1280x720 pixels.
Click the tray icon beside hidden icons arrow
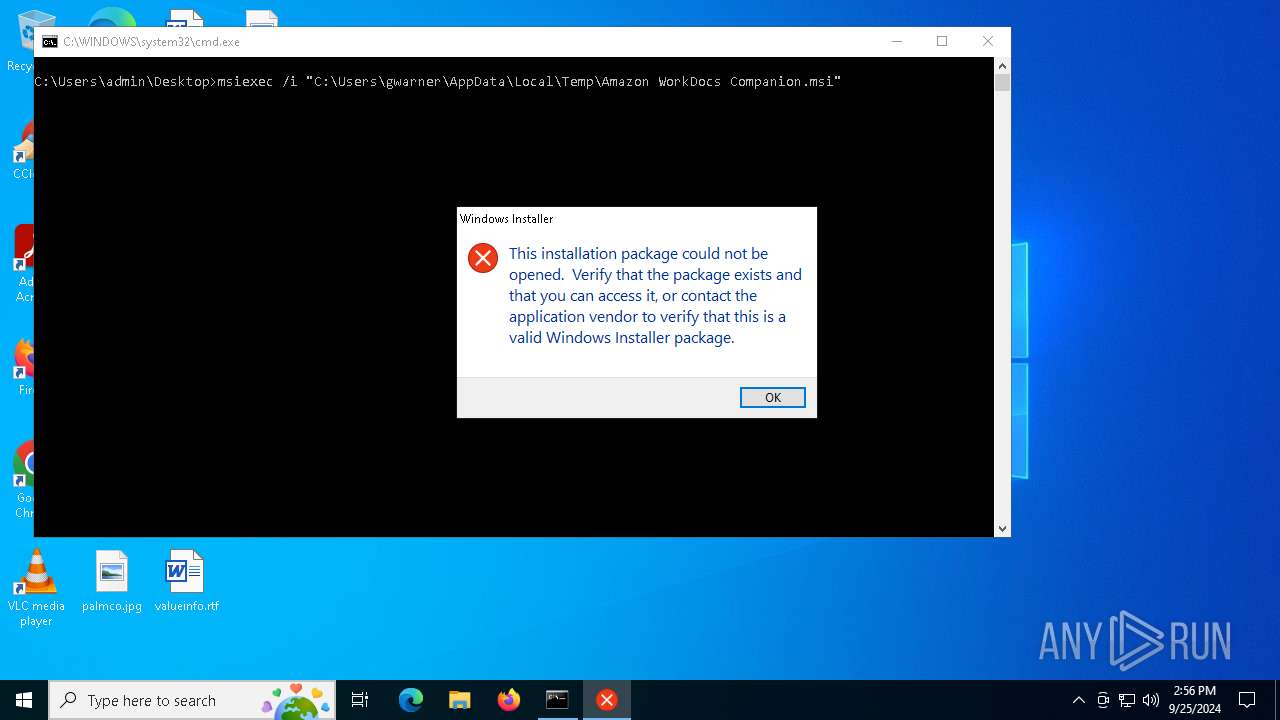1103,700
